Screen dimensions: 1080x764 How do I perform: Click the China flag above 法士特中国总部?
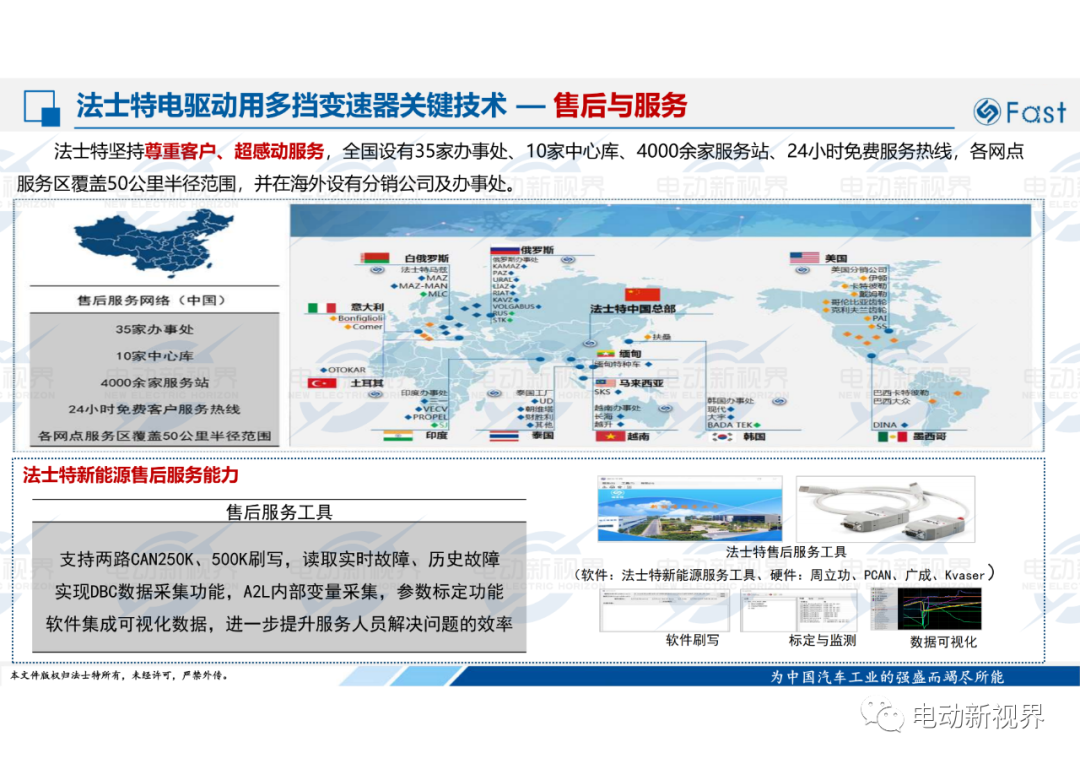coord(642,294)
